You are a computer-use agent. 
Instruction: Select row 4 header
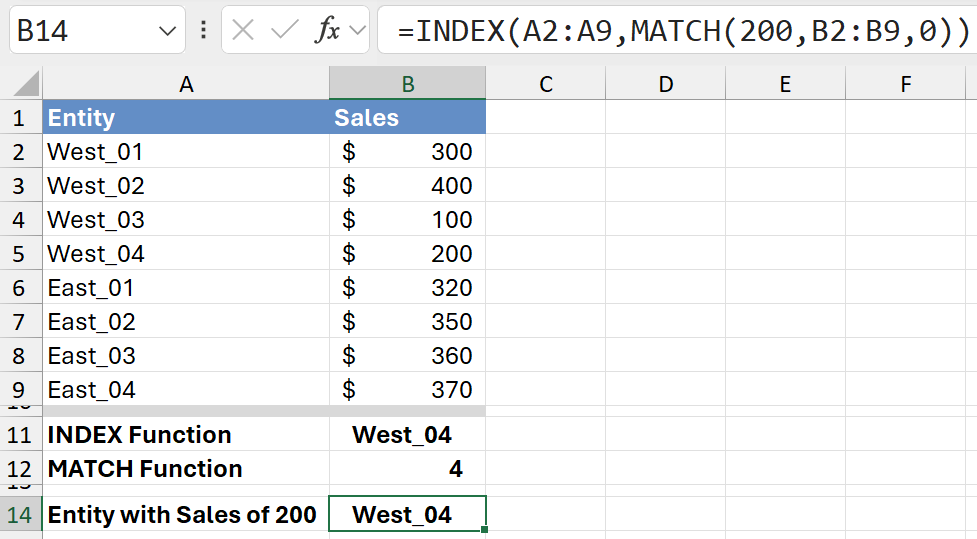click(21, 219)
